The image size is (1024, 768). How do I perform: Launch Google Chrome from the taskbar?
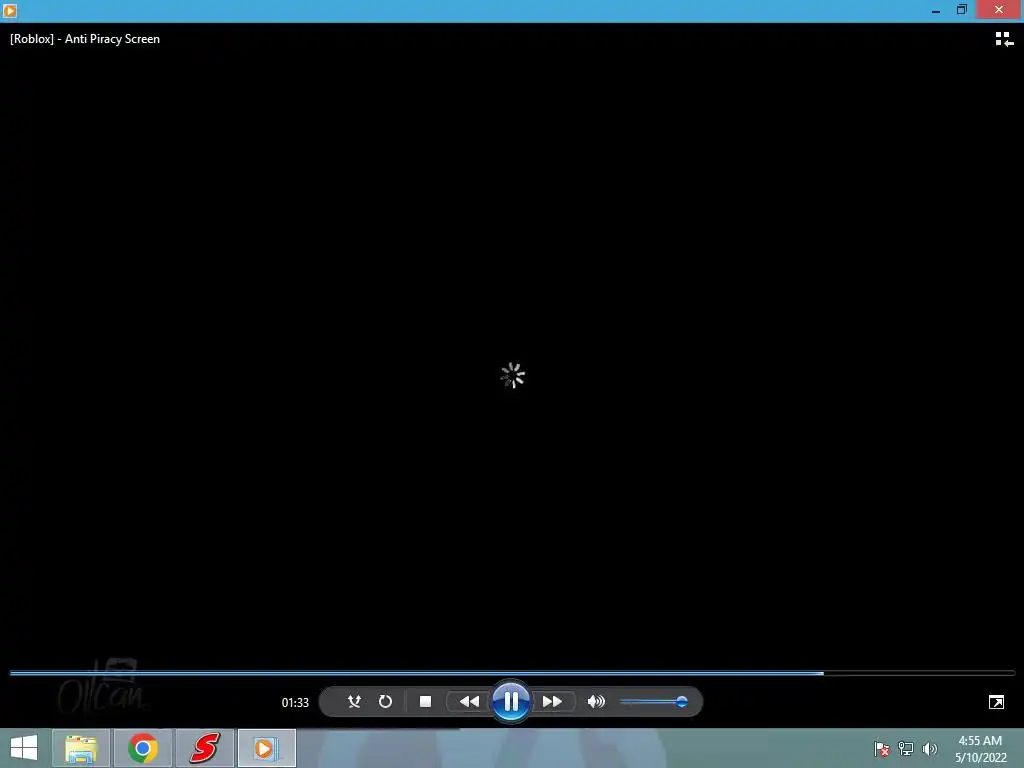pyautogui.click(x=142, y=748)
